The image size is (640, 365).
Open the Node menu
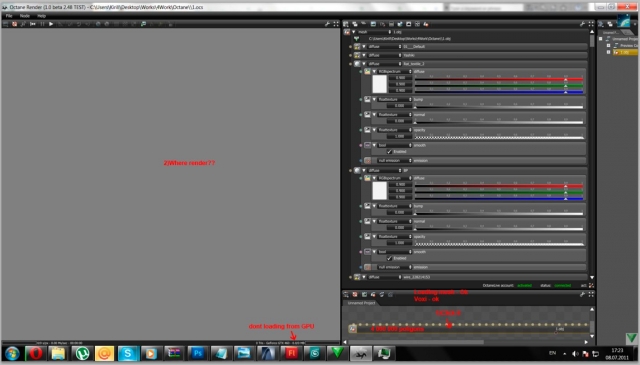pyautogui.click(x=25, y=16)
